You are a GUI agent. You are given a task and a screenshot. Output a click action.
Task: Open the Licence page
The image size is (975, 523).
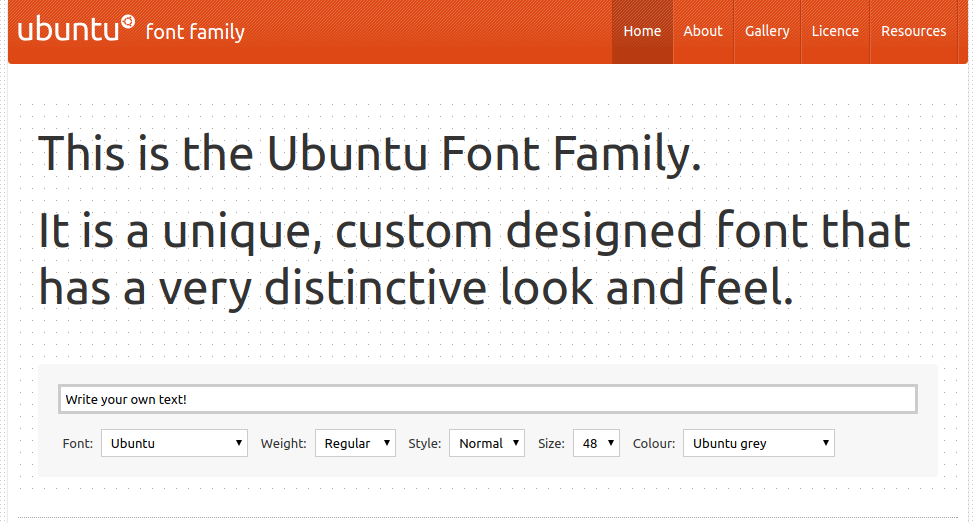(x=835, y=31)
